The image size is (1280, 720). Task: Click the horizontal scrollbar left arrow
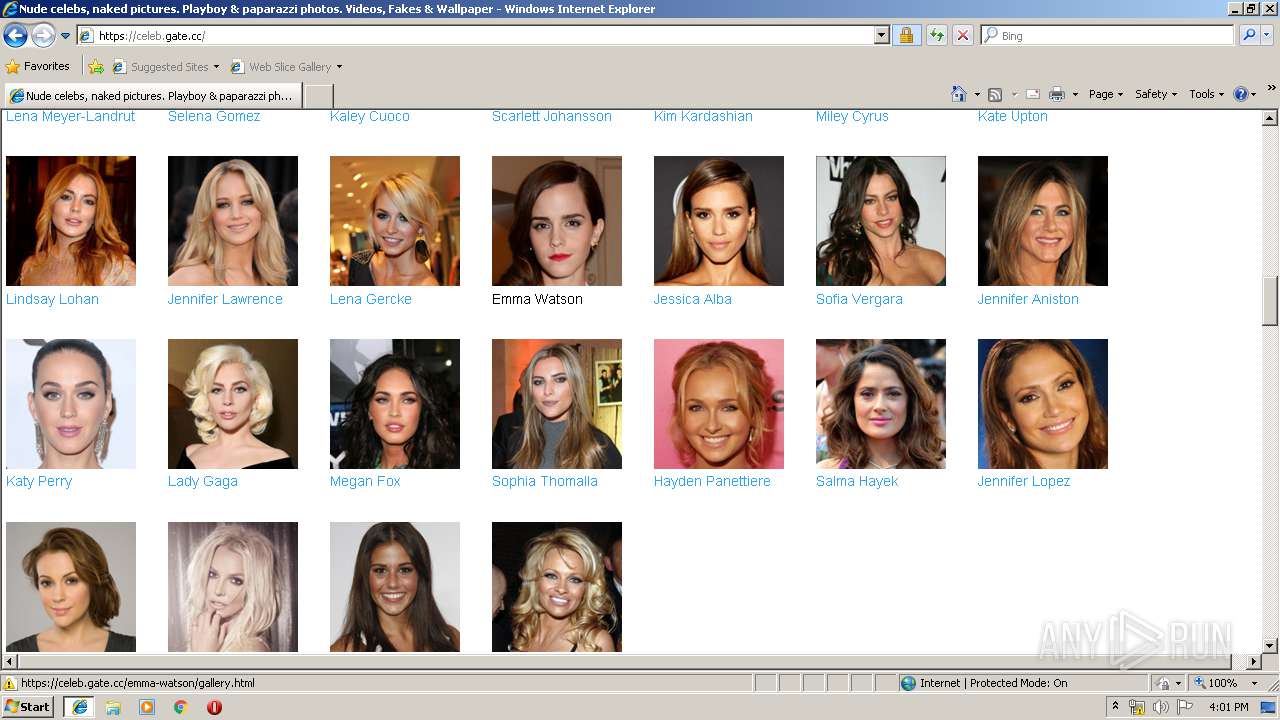[x=10, y=662]
